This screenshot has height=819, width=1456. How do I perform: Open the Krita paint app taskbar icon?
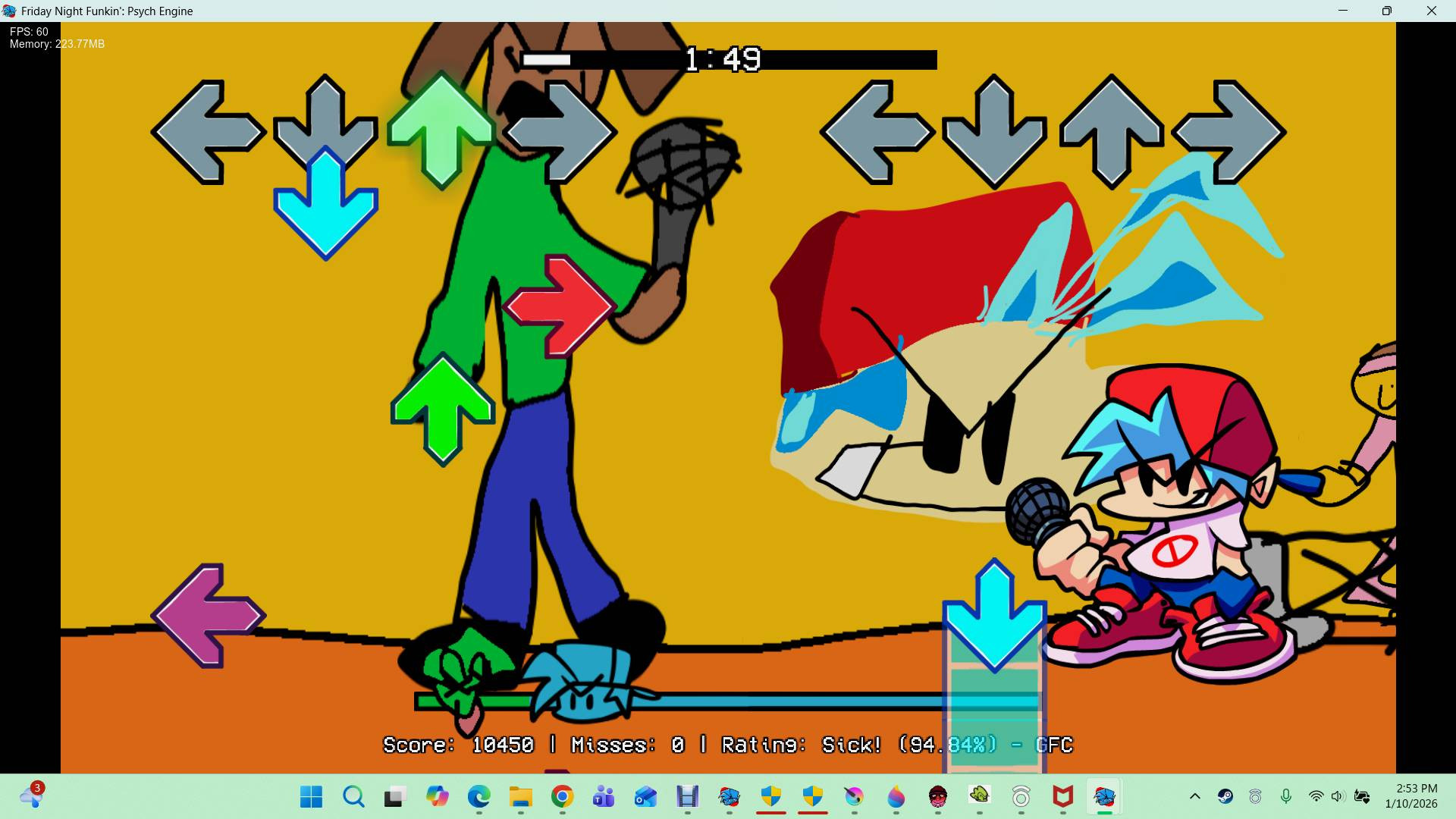(x=854, y=797)
